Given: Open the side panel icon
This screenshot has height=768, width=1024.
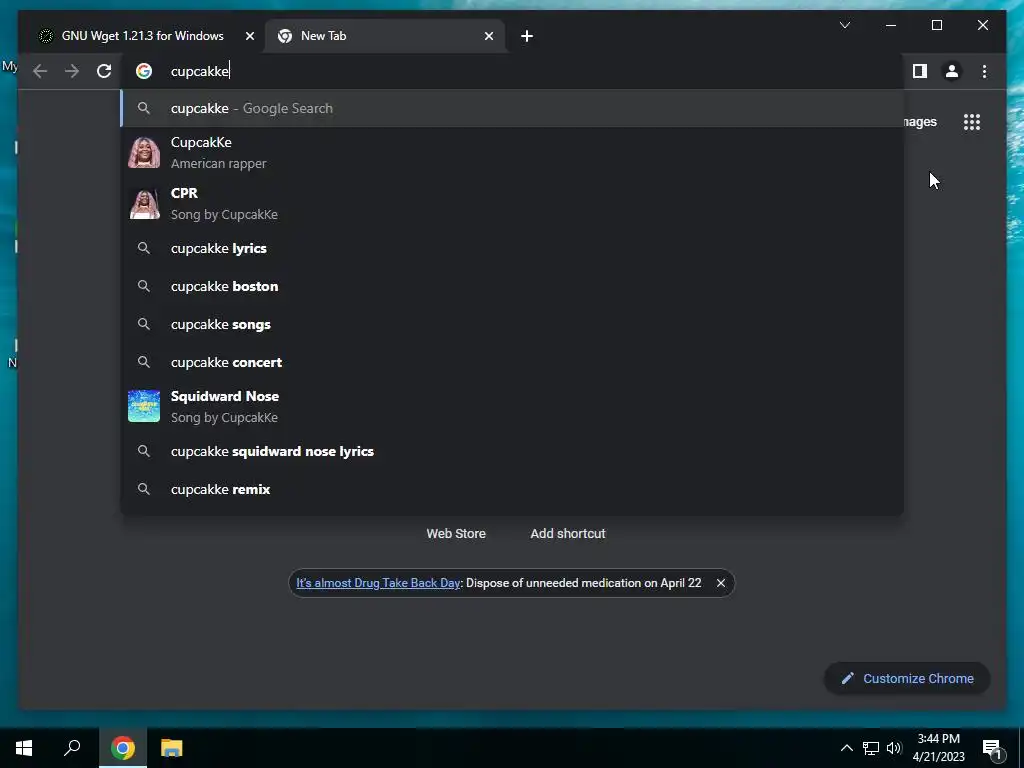Looking at the screenshot, I should pos(920,71).
